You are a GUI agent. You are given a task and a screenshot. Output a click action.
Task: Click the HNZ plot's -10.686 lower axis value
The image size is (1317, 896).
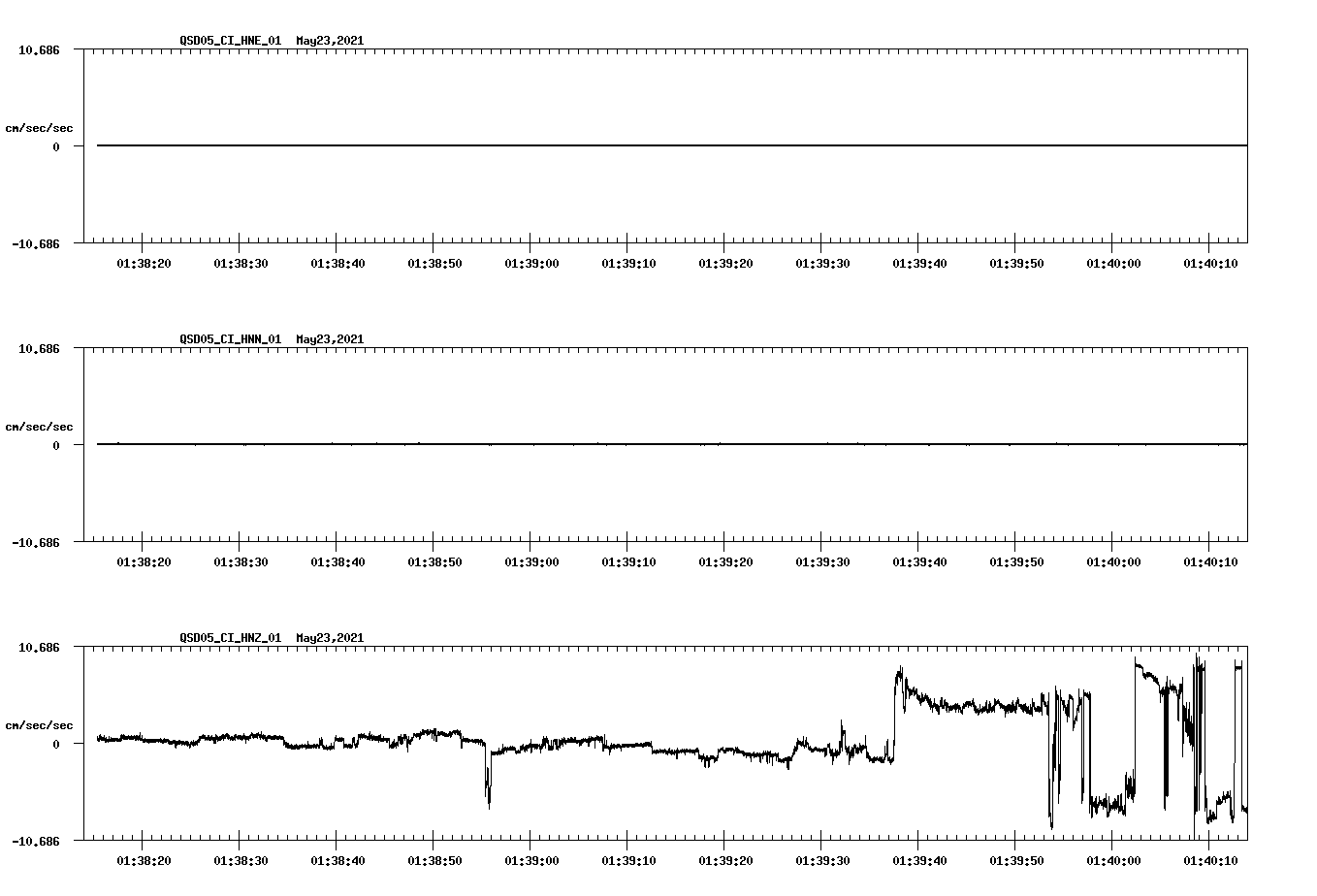36,842
